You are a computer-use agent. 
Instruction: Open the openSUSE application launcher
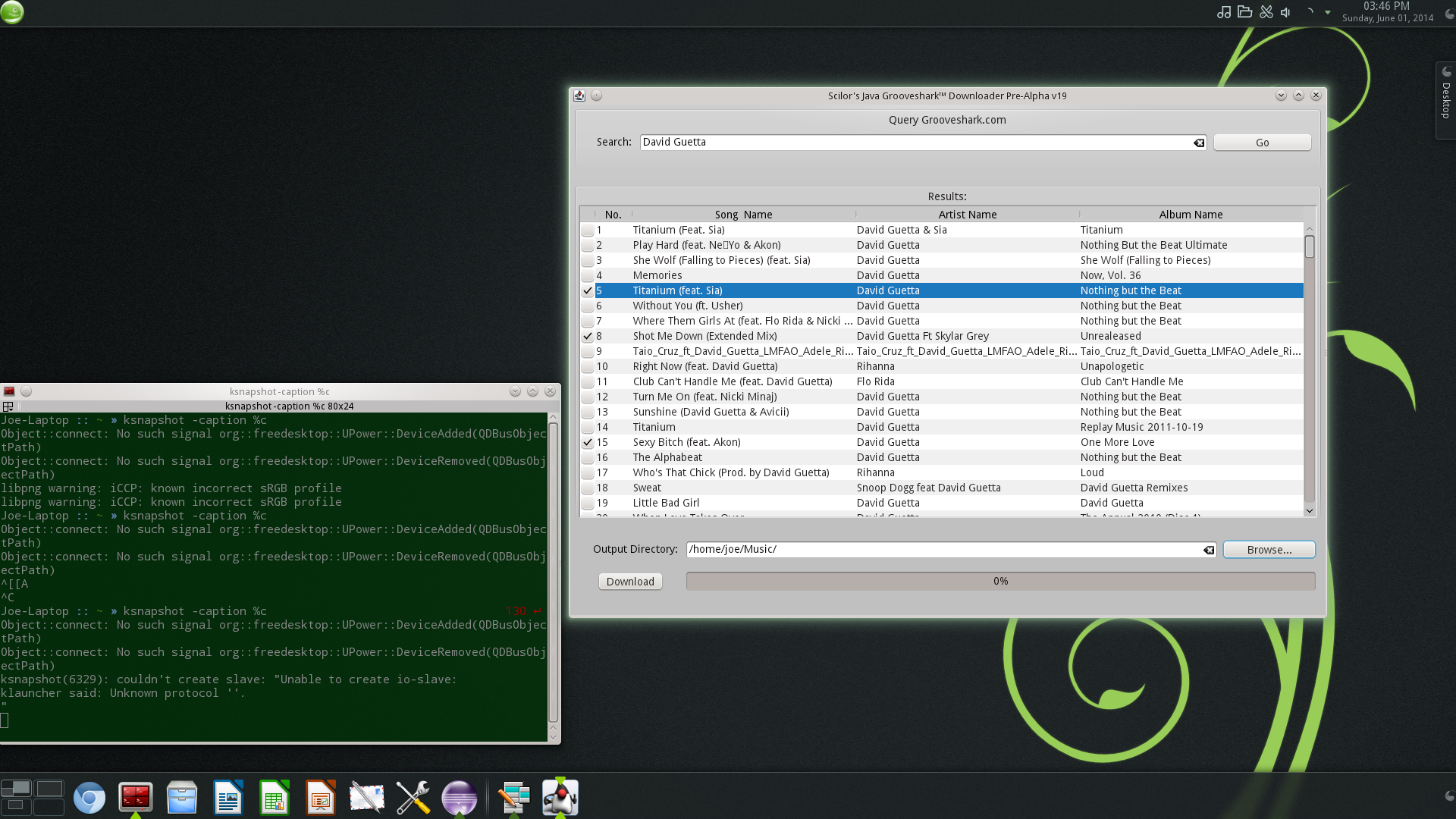(x=12, y=12)
